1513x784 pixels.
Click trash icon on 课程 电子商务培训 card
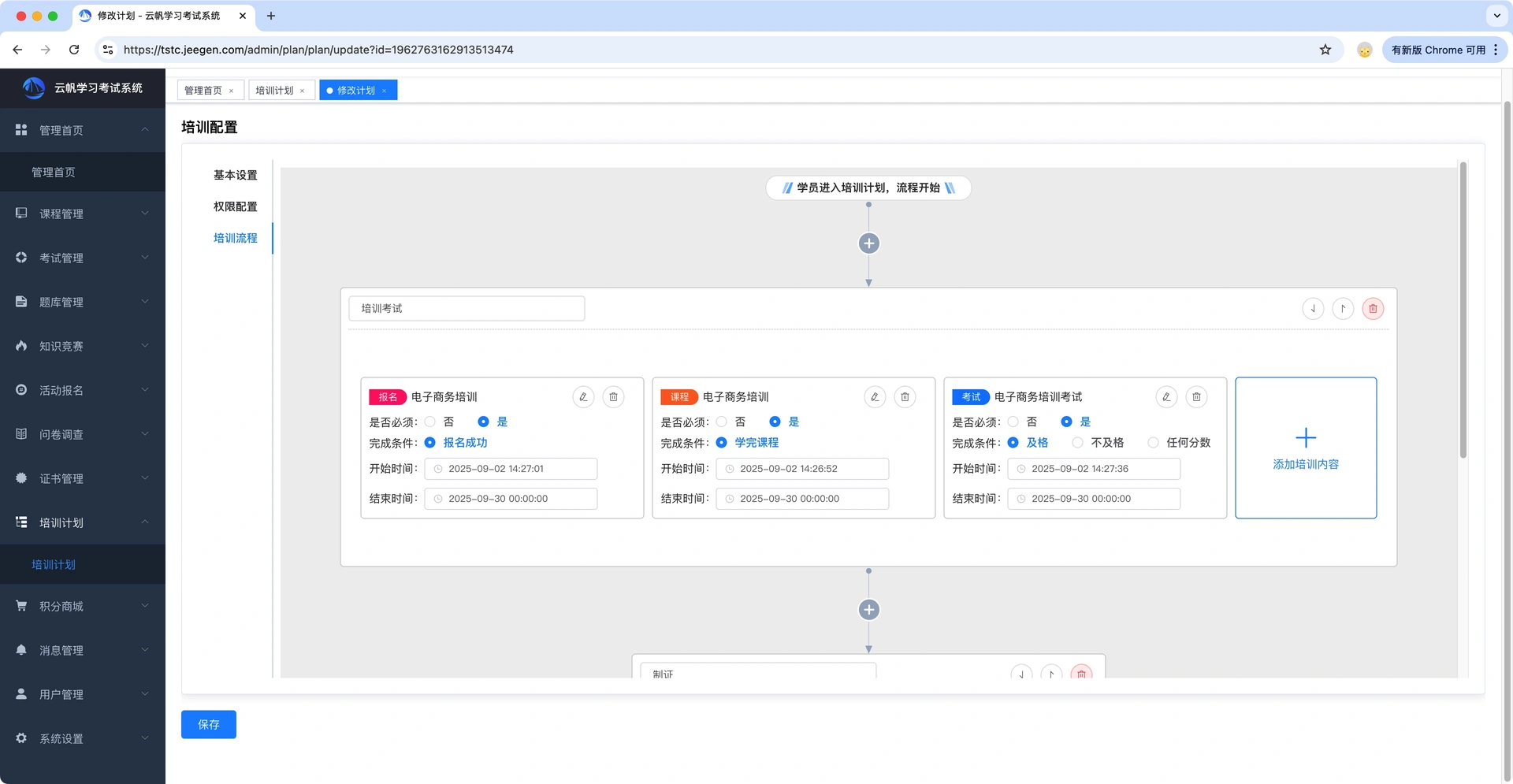click(x=905, y=397)
